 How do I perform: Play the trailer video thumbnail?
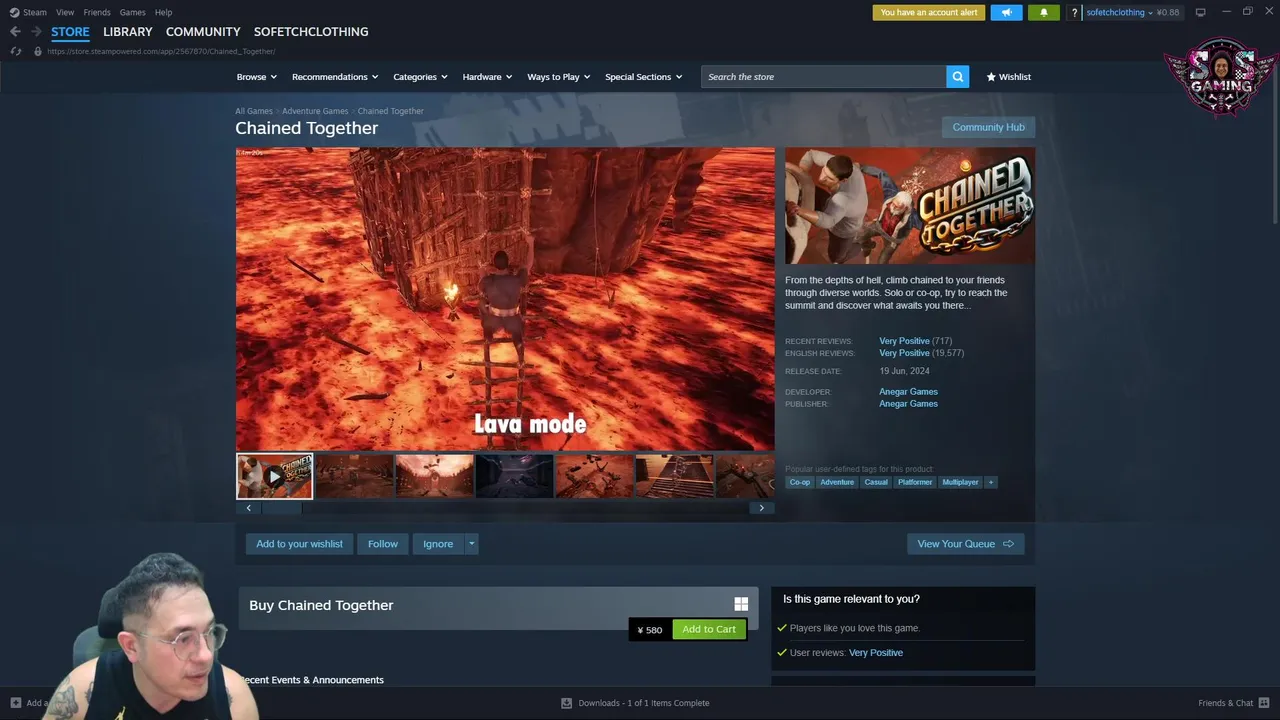[x=274, y=476]
